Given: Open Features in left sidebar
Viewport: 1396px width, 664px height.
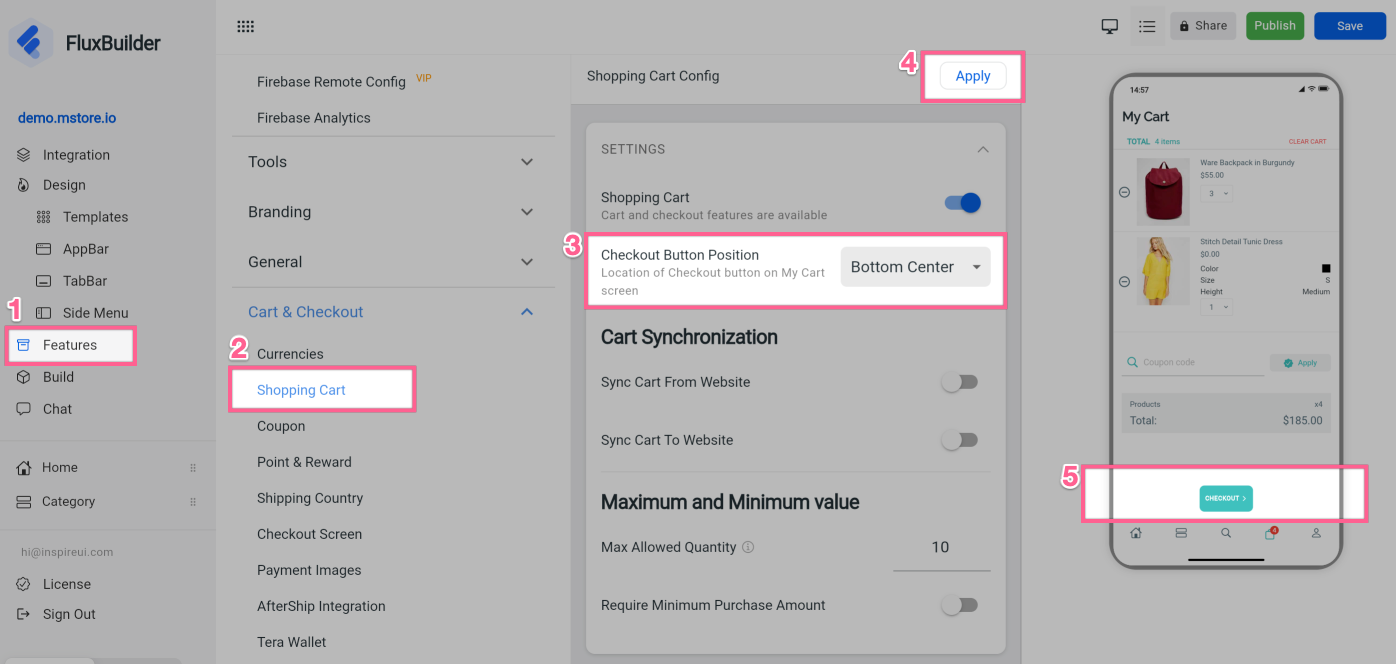Looking at the screenshot, I should coord(70,345).
